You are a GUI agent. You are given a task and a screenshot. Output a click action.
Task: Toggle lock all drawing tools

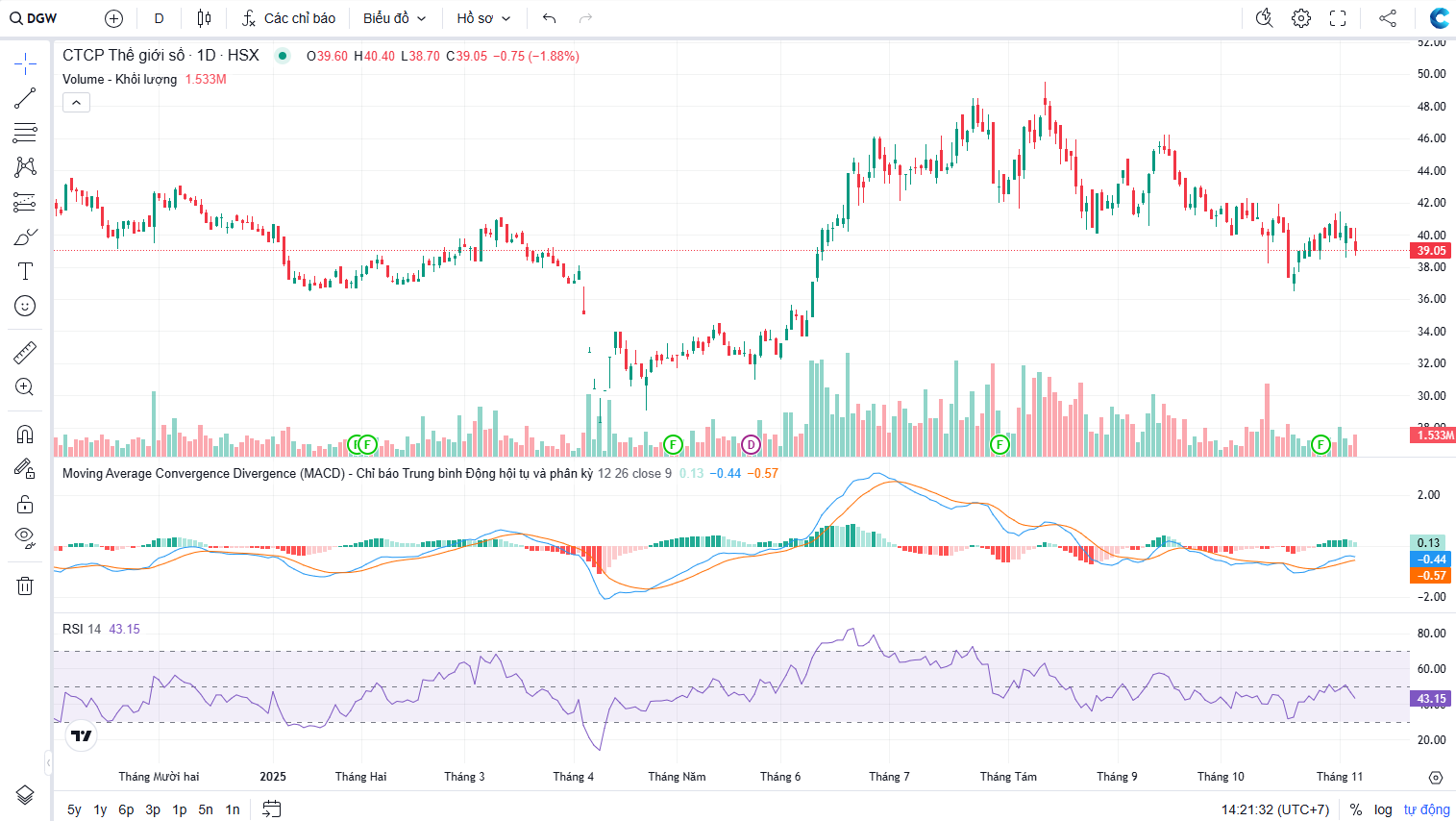(25, 504)
